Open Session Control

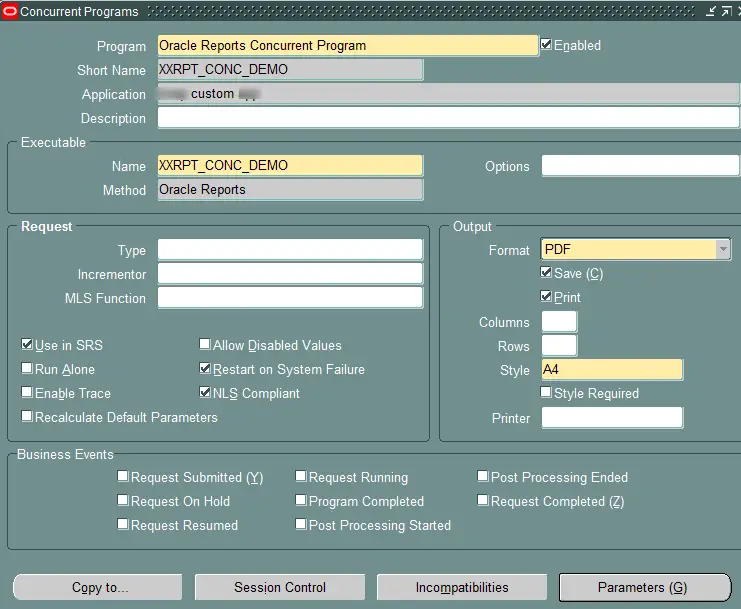280,587
